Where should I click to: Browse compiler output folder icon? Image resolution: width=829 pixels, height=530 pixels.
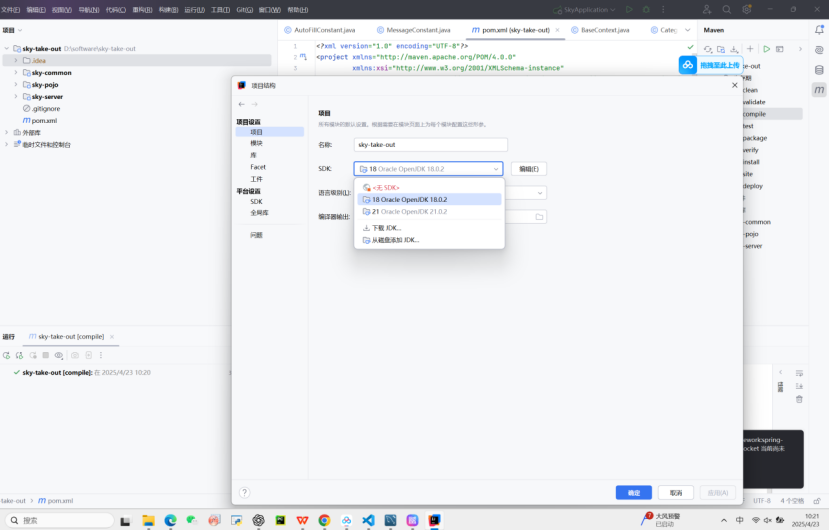click(539, 217)
